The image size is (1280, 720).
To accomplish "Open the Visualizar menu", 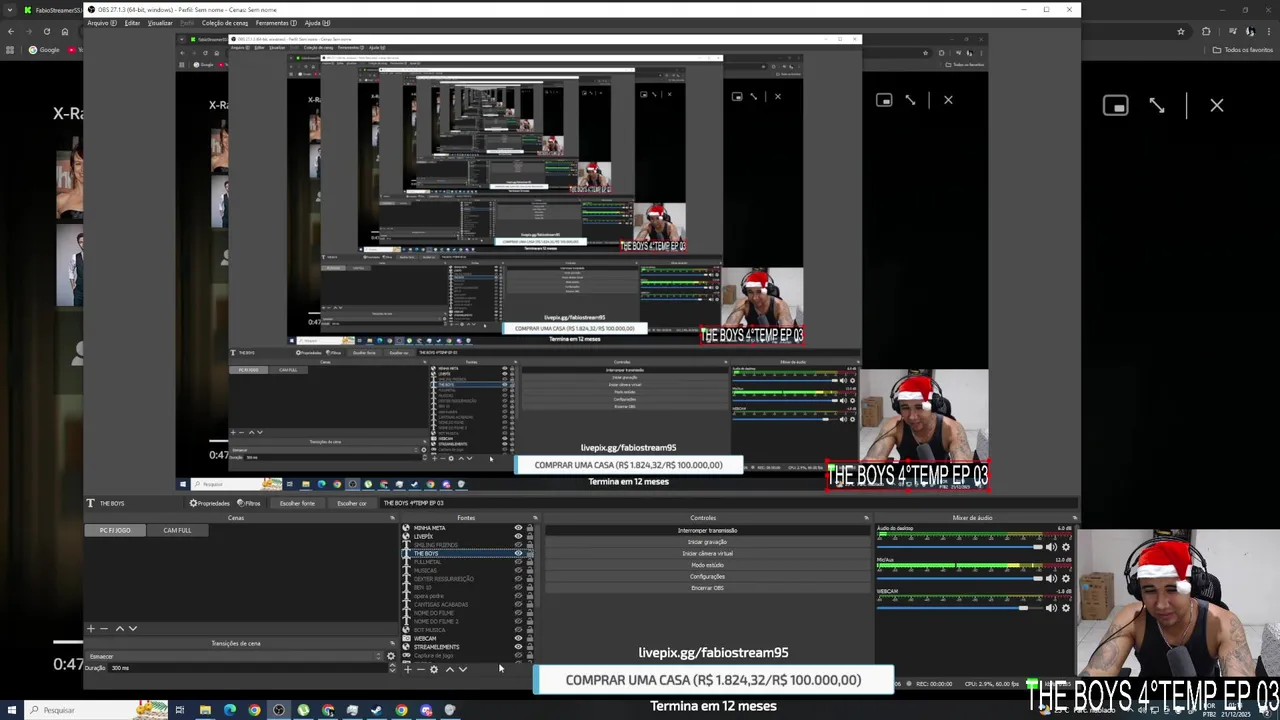I will [160, 23].
